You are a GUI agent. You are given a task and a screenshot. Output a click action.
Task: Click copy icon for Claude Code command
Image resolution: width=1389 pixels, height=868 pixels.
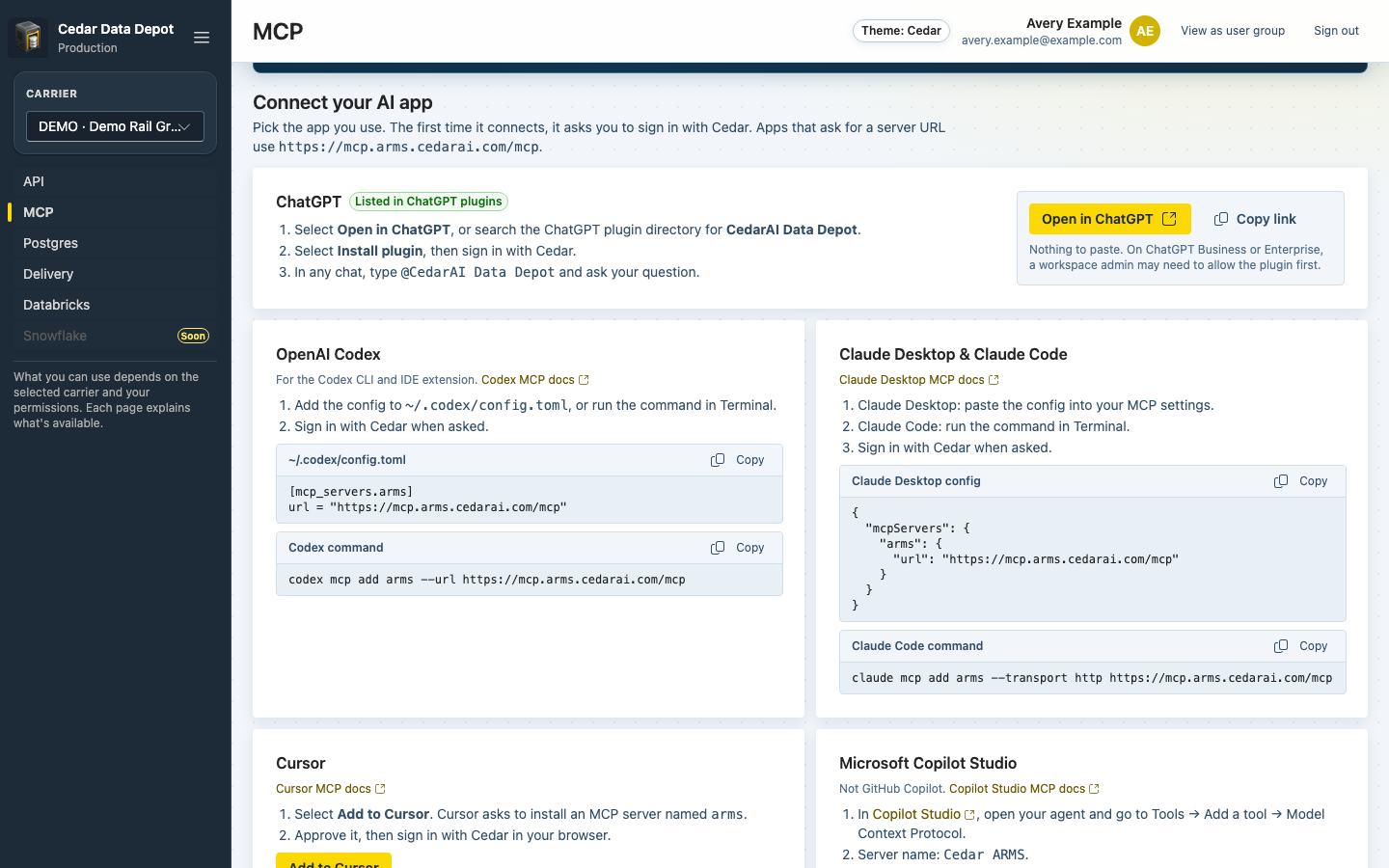(x=1281, y=646)
